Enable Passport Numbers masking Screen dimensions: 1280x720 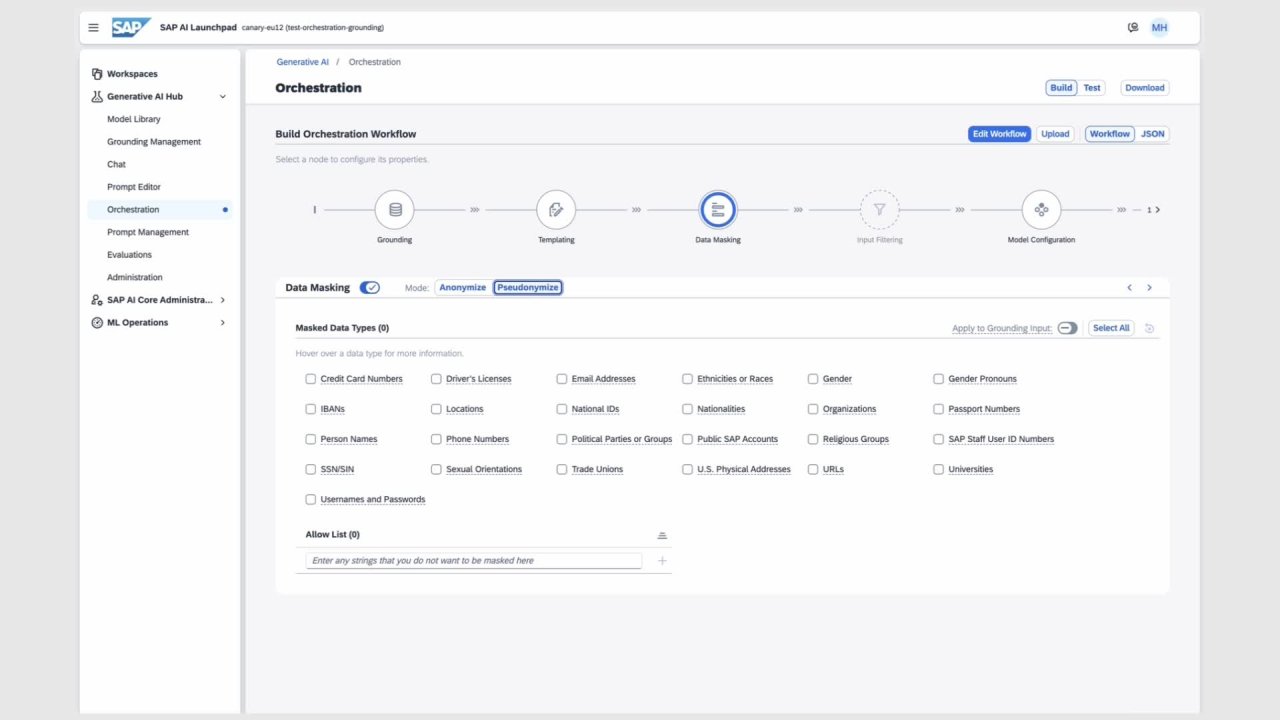(x=938, y=409)
